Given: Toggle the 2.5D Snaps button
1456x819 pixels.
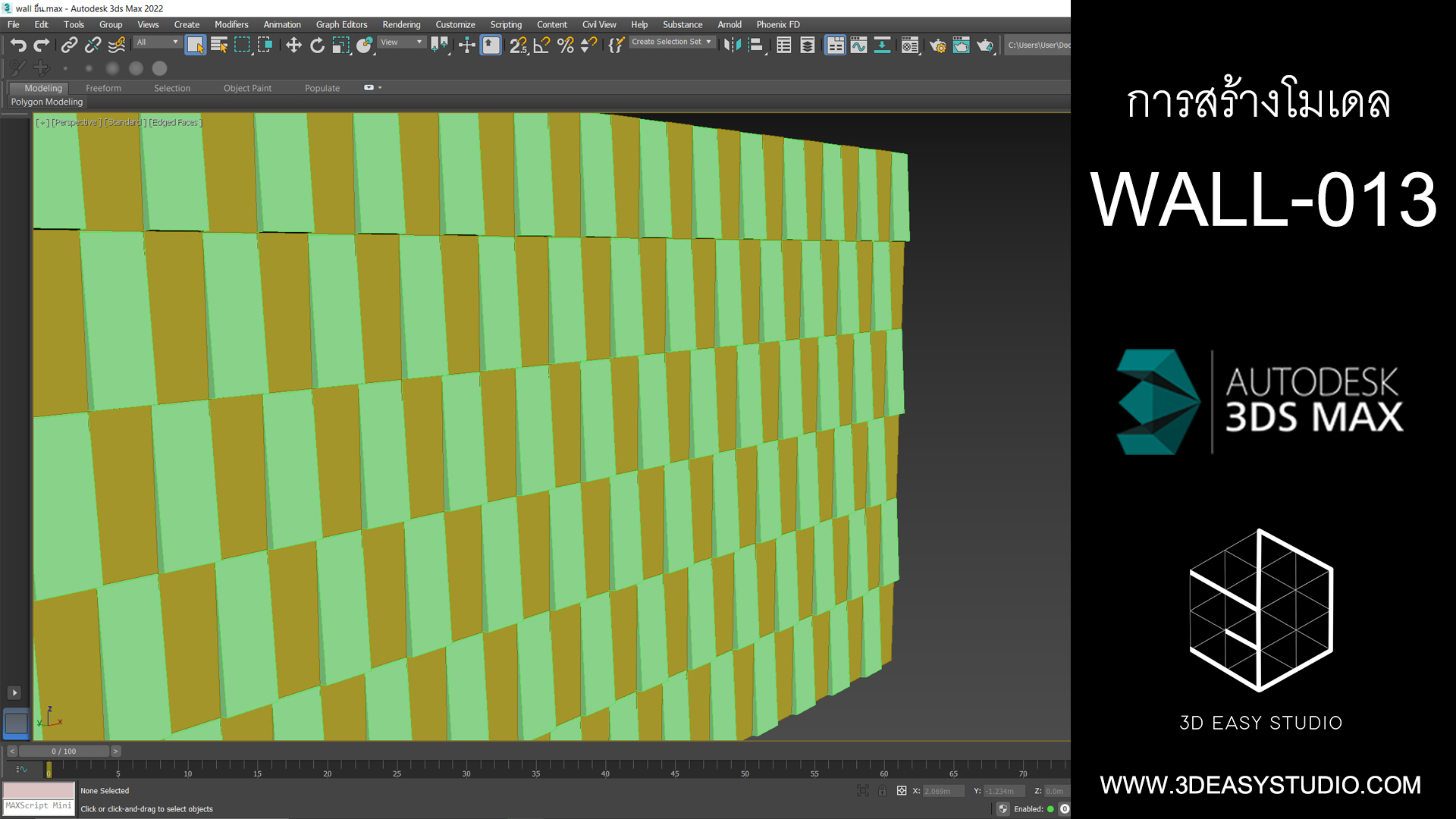Looking at the screenshot, I should coord(518,45).
